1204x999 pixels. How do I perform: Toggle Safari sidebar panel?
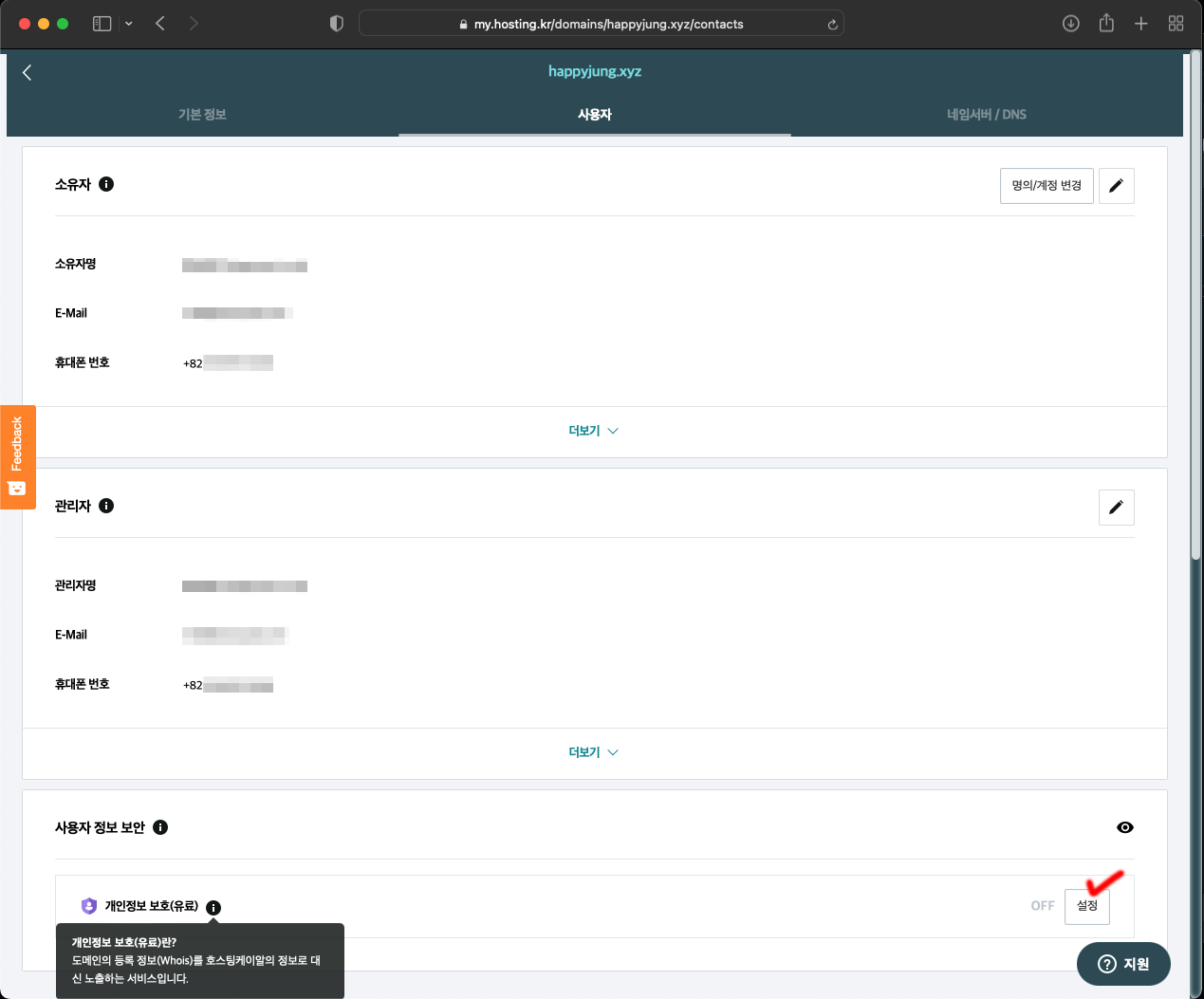(102, 24)
